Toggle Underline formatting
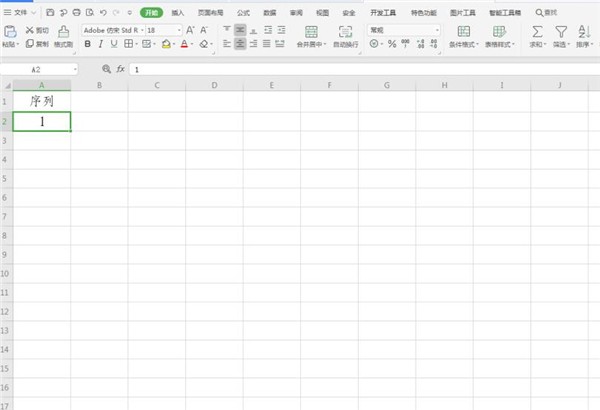The image size is (600, 410). coord(114,44)
